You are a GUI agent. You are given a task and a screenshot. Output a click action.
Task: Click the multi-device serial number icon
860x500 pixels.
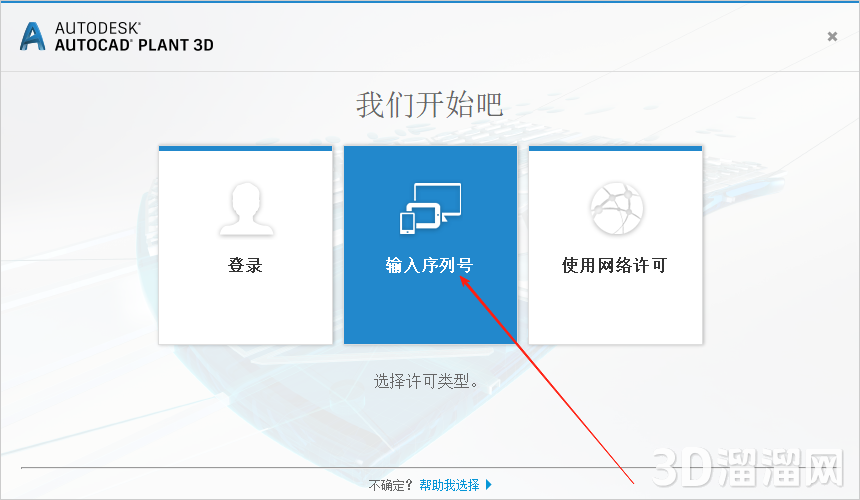pyautogui.click(x=431, y=208)
